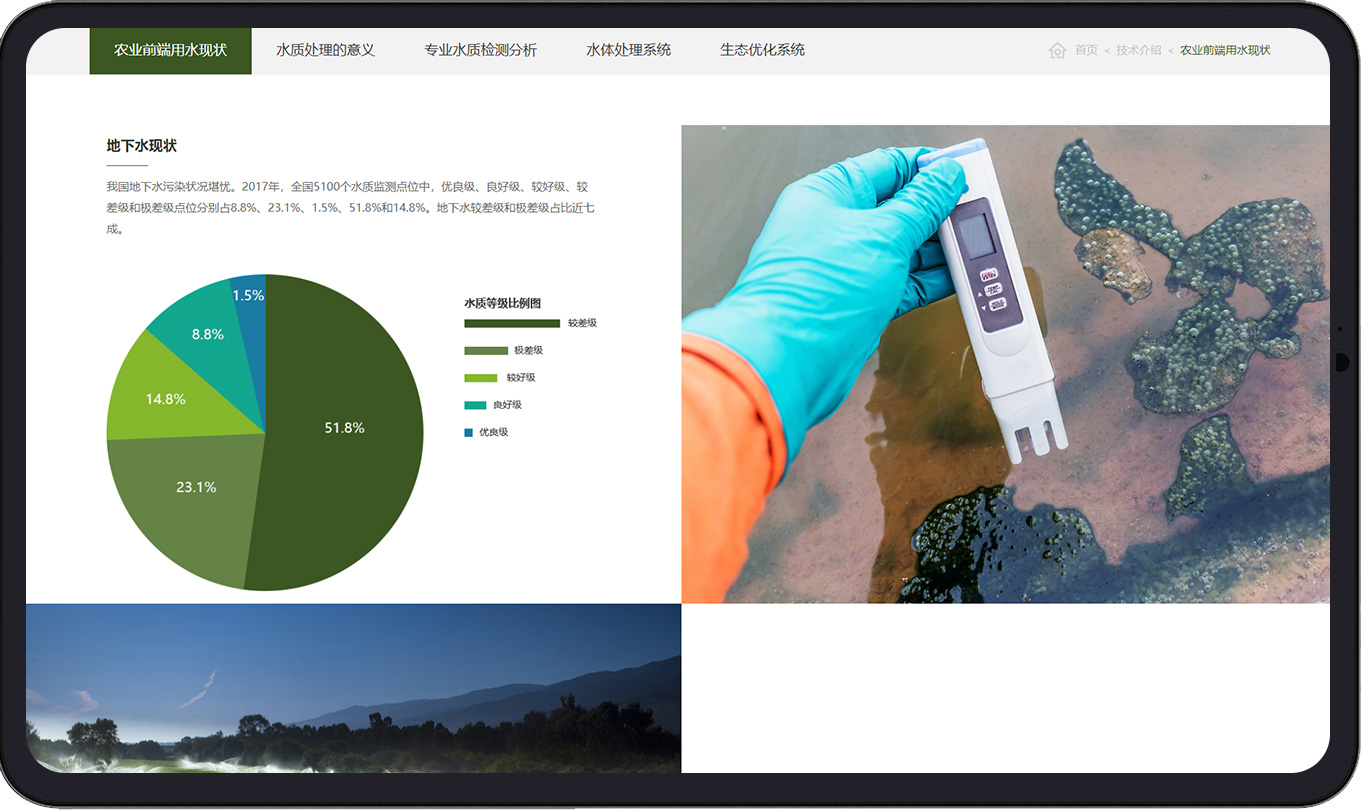Go to 生态优化系统 tab

tap(762, 50)
